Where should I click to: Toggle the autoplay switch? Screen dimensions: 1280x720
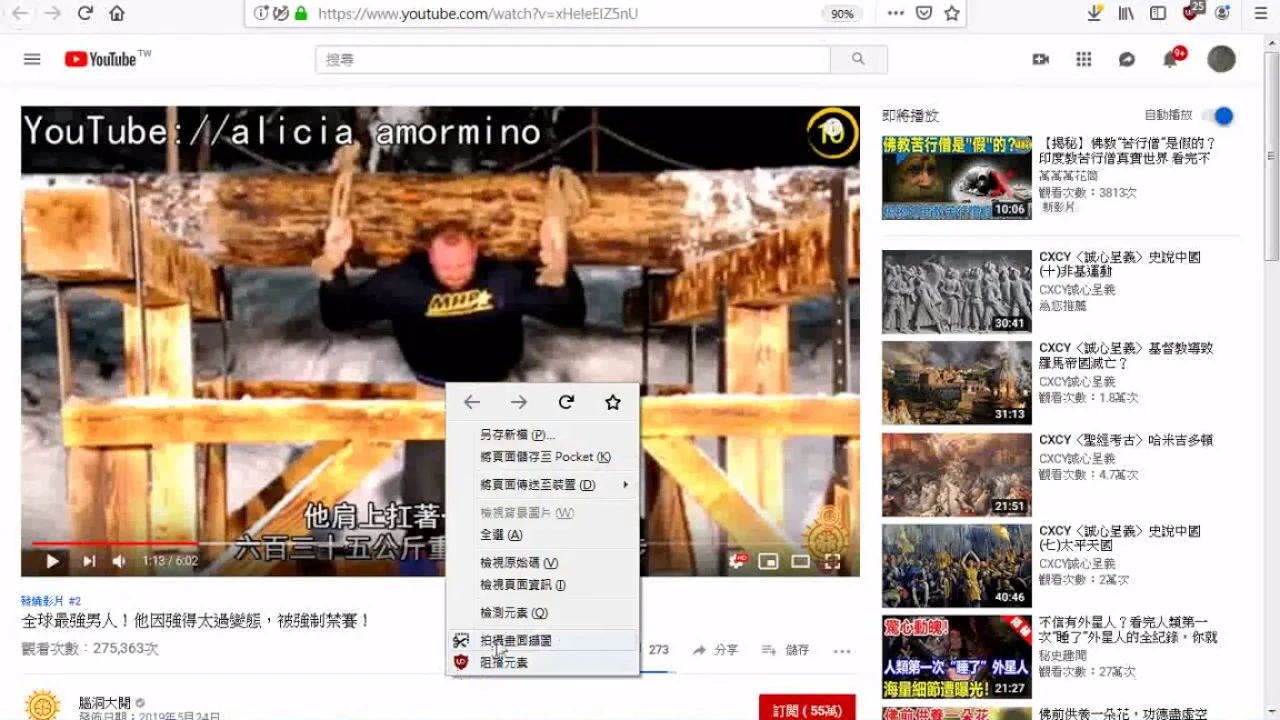coord(1218,116)
